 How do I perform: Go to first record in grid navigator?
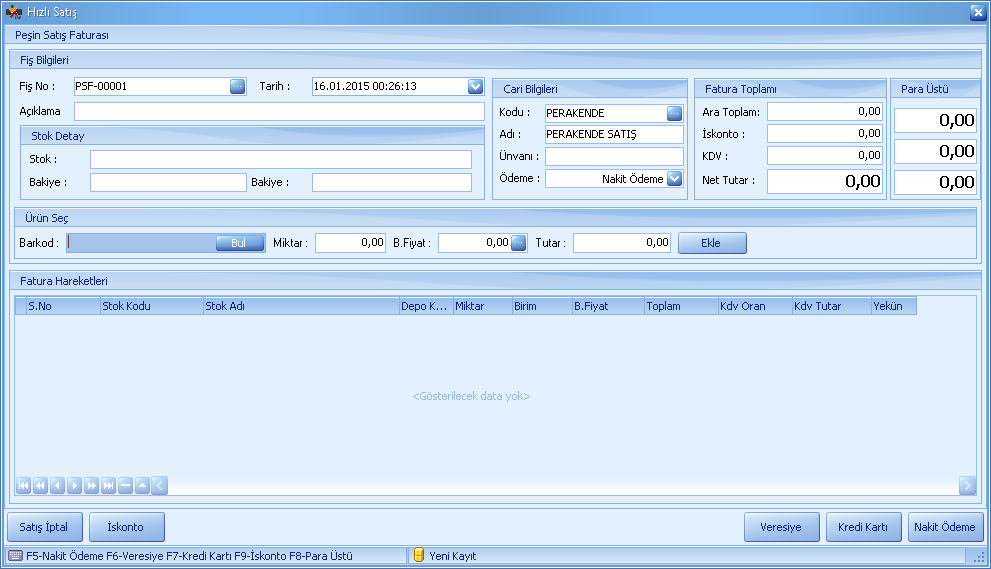point(23,485)
